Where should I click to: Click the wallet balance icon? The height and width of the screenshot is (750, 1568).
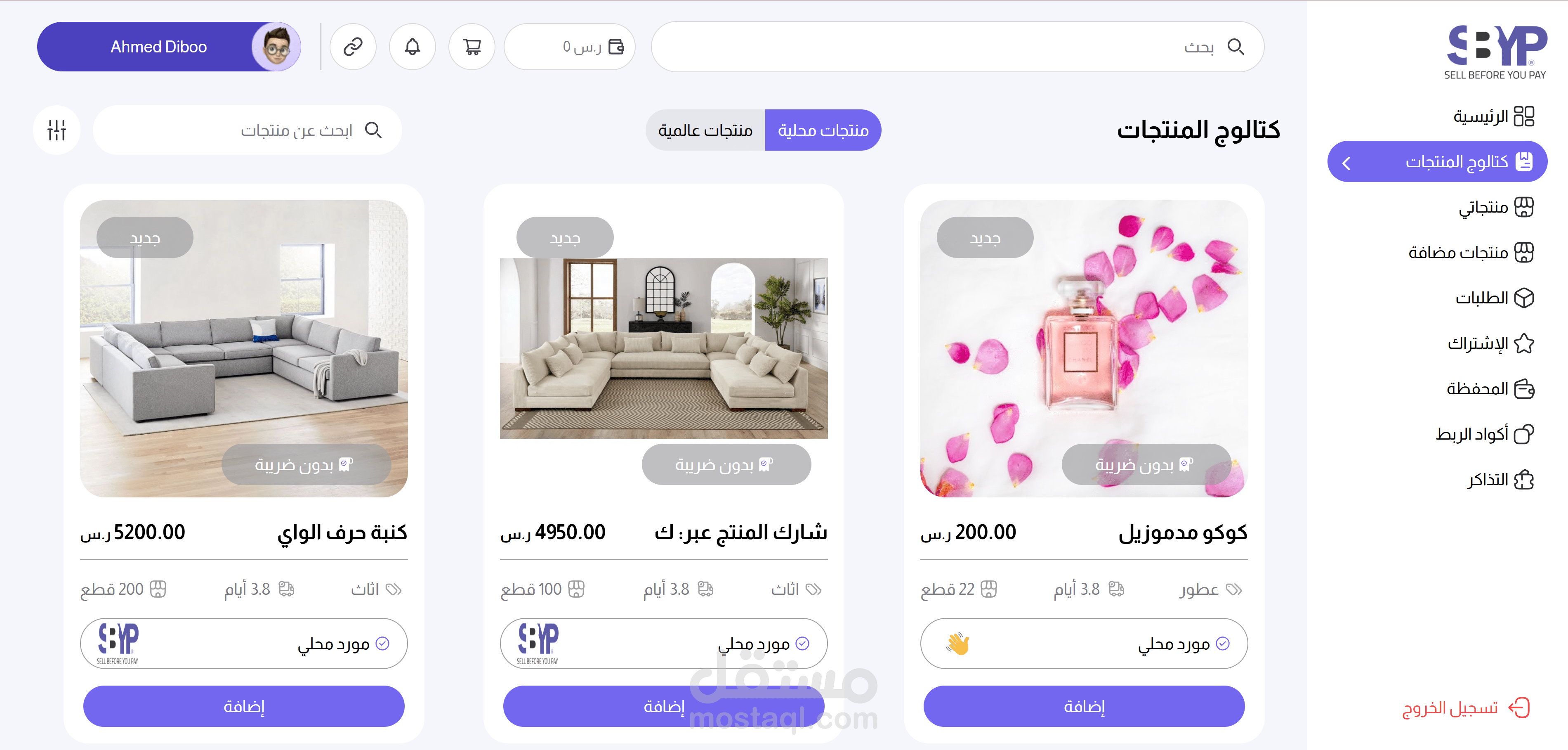(x=616, y=47)
